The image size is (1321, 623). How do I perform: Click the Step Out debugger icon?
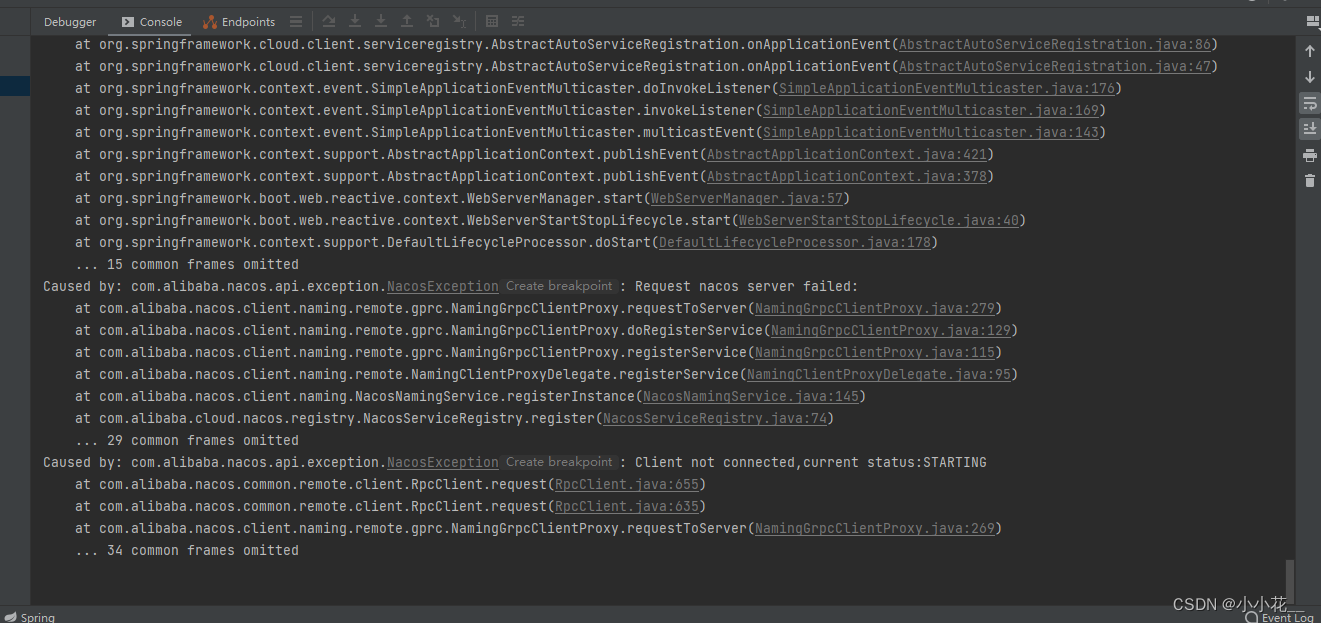(x=407, y=20)
